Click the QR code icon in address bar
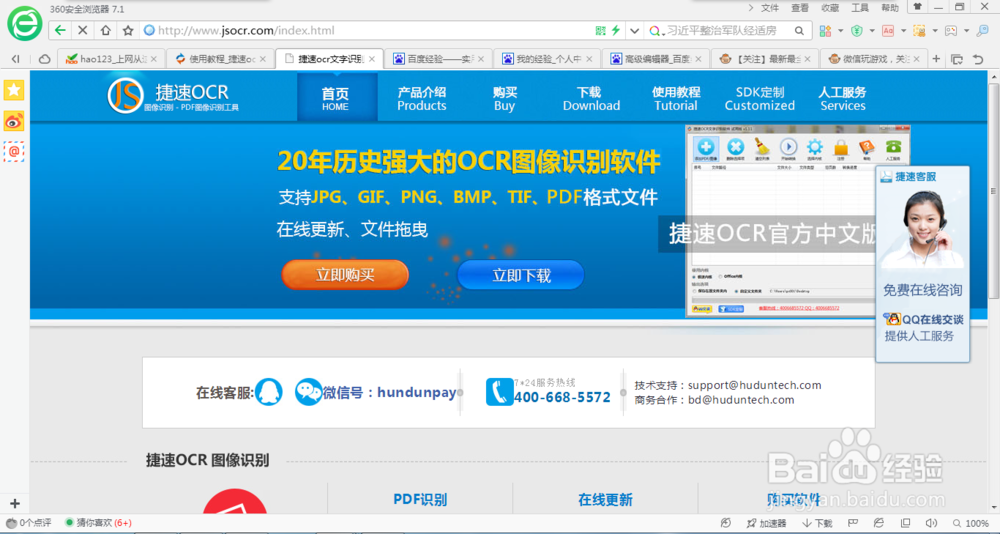 [600, 30]
